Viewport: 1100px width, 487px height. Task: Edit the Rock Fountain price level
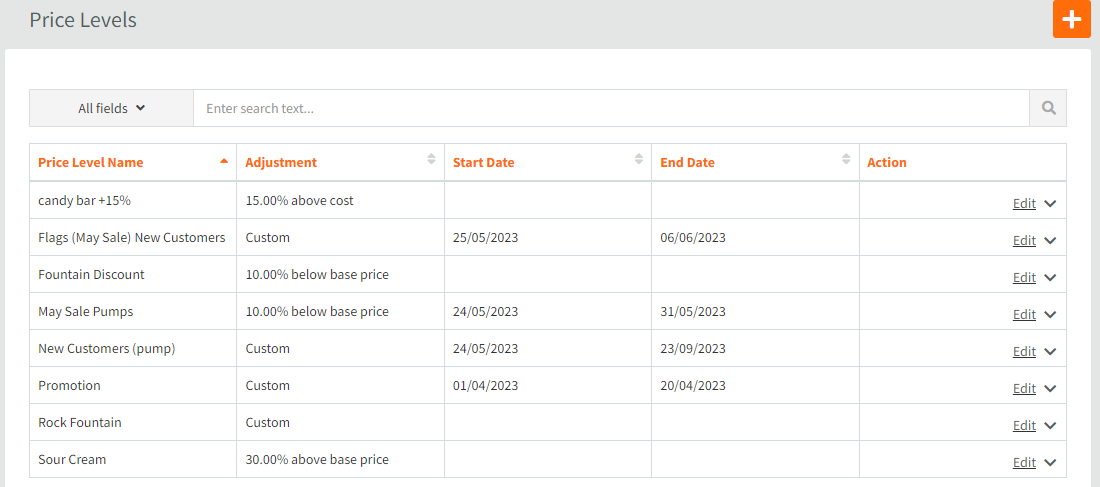1024,425
